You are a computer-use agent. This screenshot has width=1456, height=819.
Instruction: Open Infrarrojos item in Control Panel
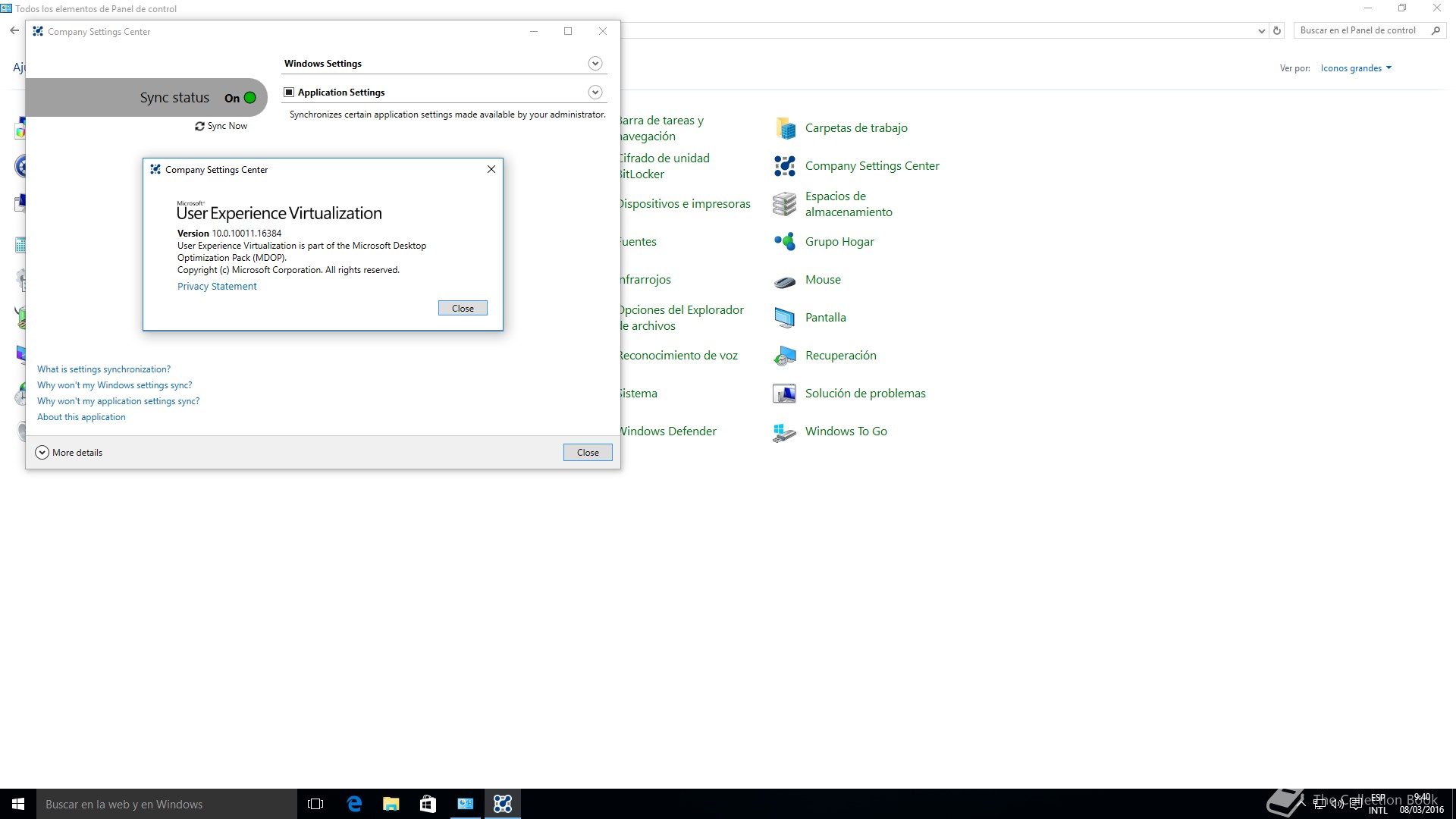(x=645, y=280)
